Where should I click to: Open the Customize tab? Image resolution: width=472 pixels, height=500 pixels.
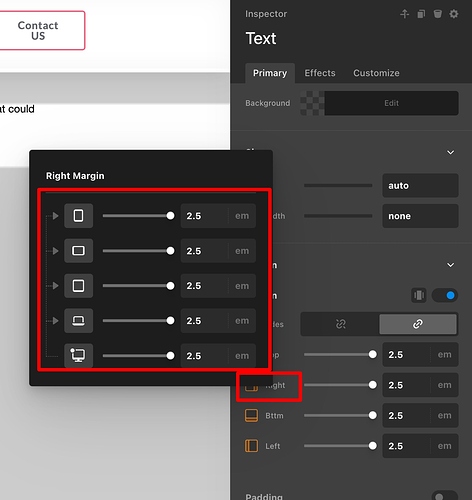click(x=376, y=73)
